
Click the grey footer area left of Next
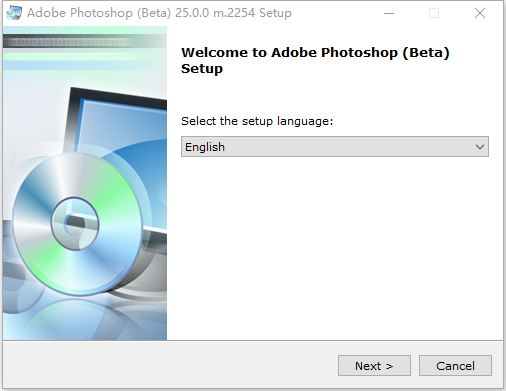(168, 365)
